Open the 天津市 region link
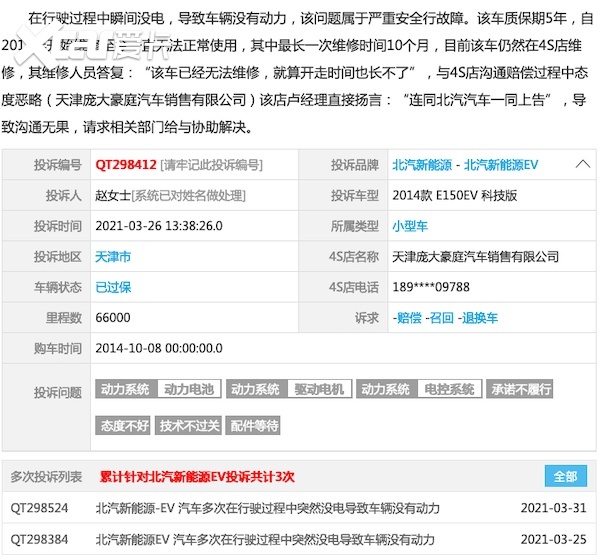 click(x=113, y=256)
